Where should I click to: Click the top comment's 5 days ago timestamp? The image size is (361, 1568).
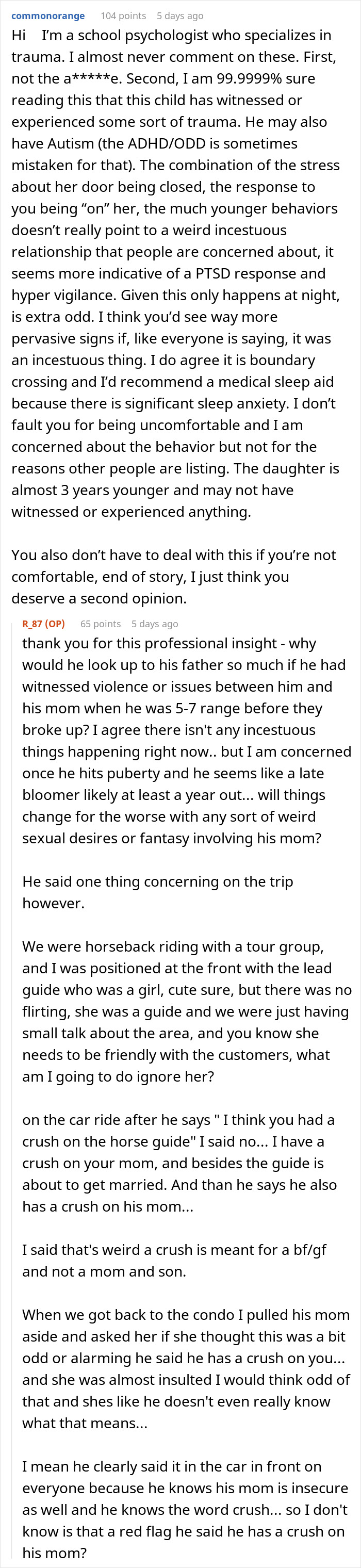[x=179, y=16]
